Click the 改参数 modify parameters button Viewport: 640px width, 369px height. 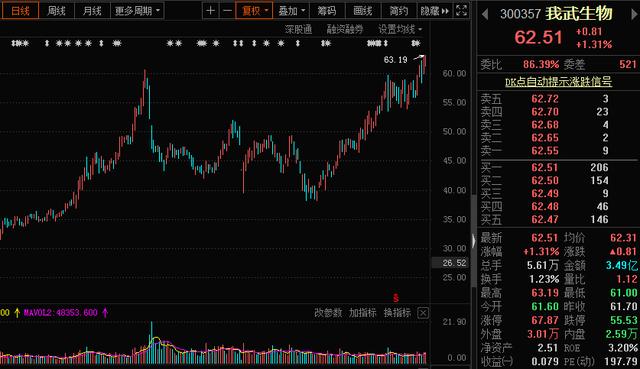pyautogui.click(x=328, y=313)
